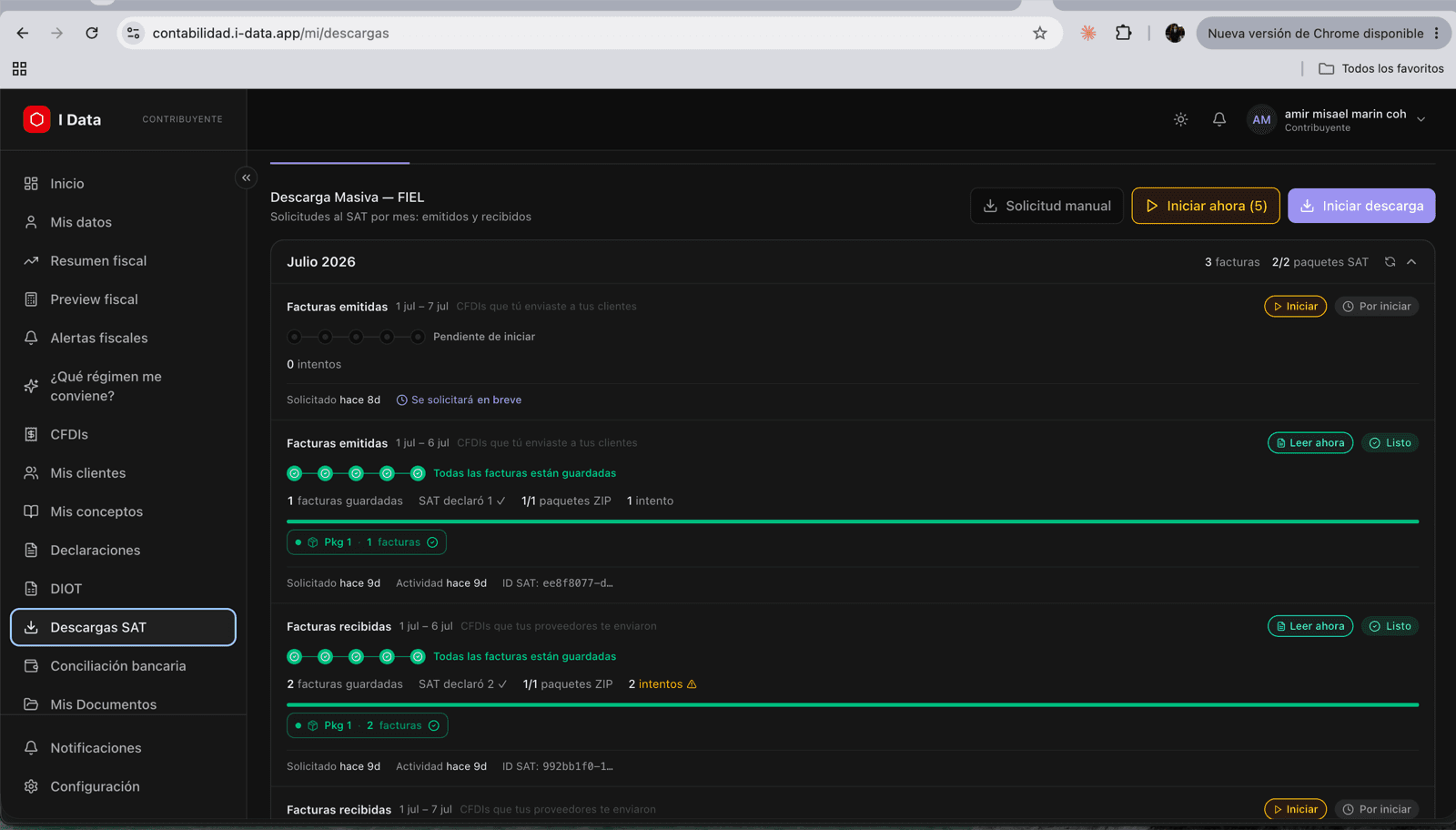
Task: Bookmark the page with the star icon
Action: point(1039,33)
